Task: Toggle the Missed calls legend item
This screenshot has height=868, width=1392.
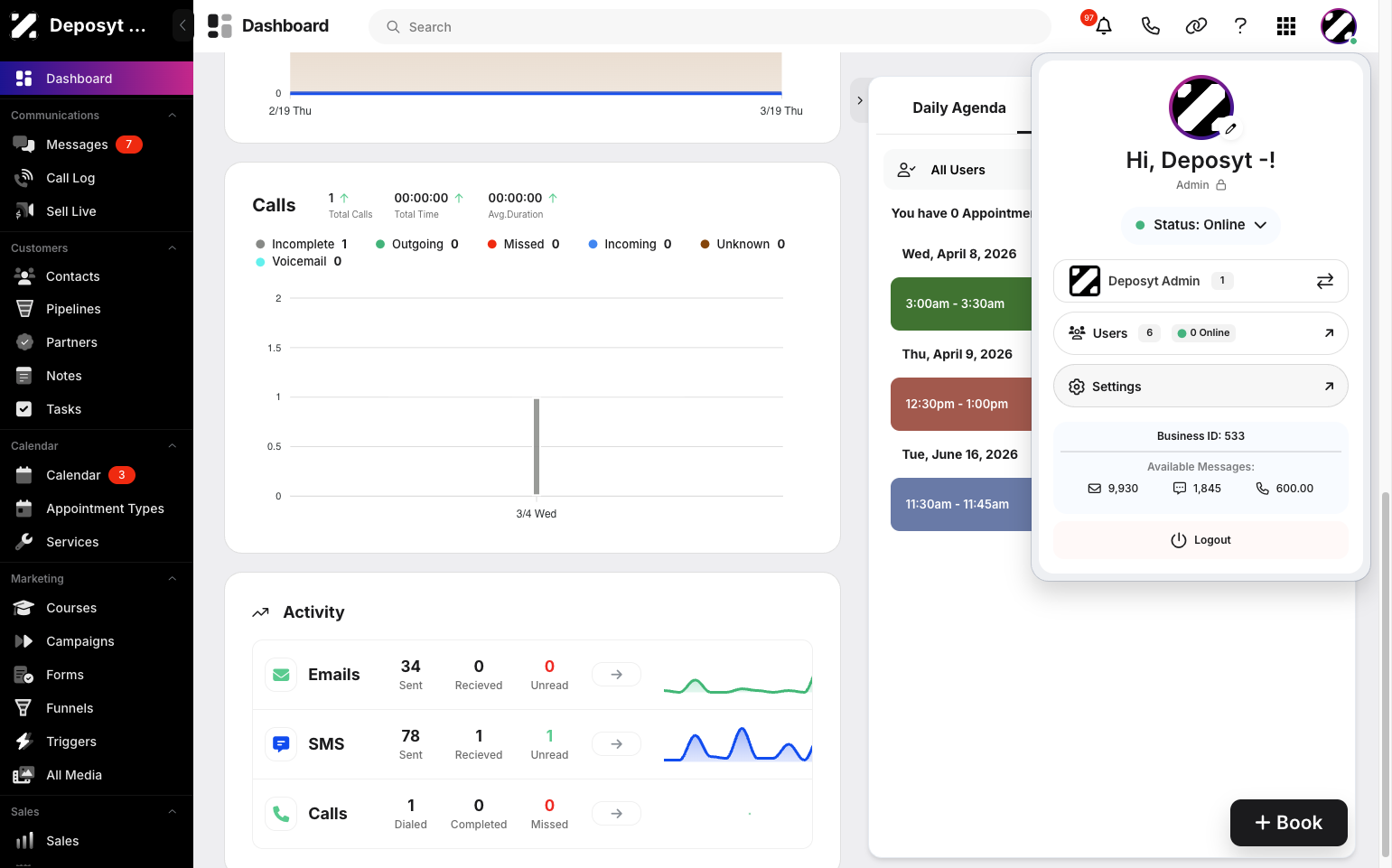Action: (524, 244)
